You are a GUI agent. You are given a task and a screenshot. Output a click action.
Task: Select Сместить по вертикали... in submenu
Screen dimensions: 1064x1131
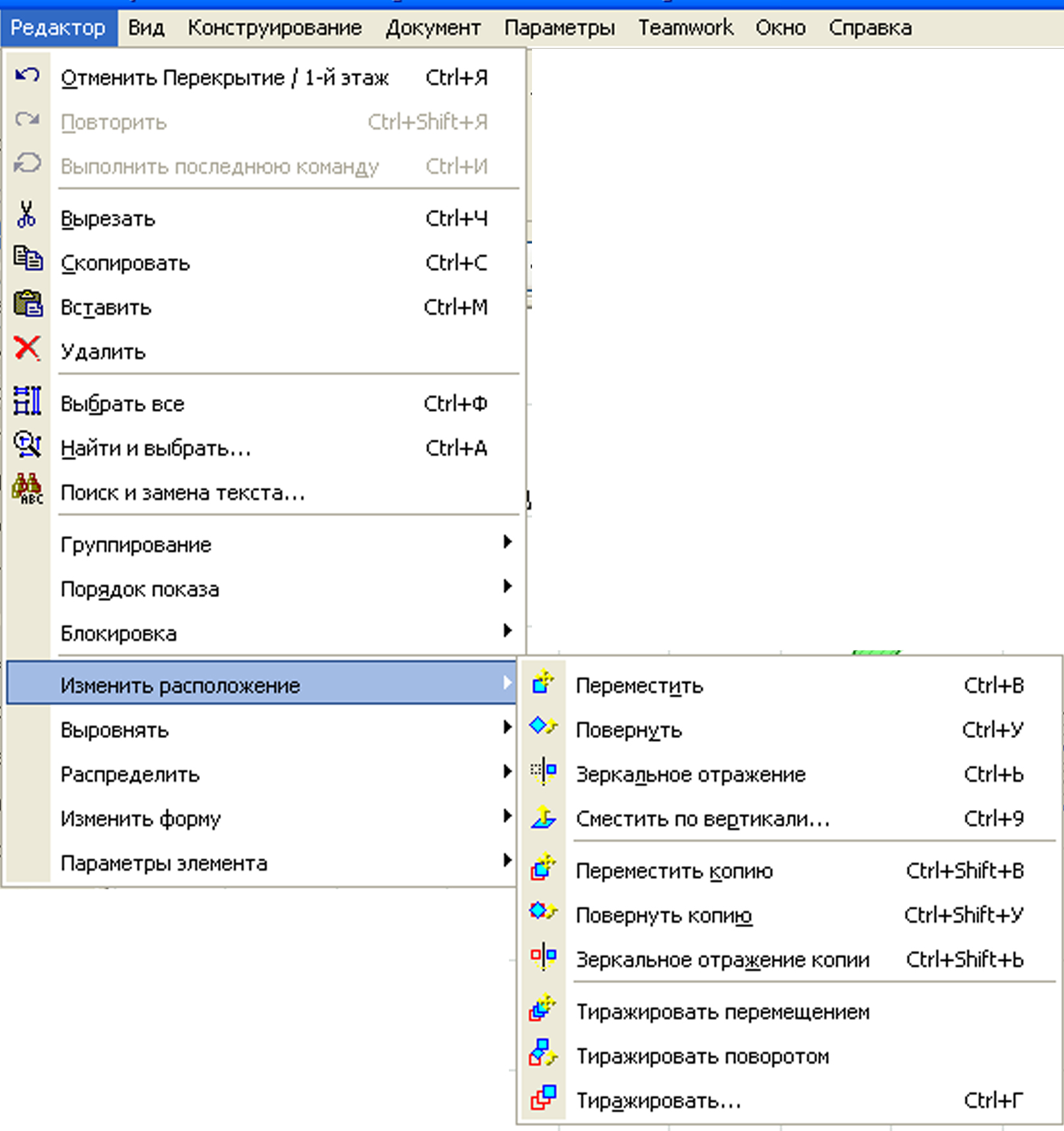[x=791, y=819]
